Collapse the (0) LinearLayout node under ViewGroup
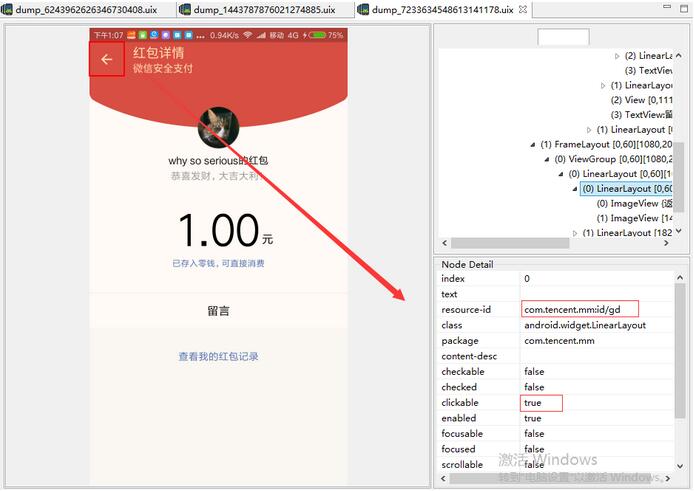Image resolution: width=694 pixels, height=491 pixels. point(561,174)
